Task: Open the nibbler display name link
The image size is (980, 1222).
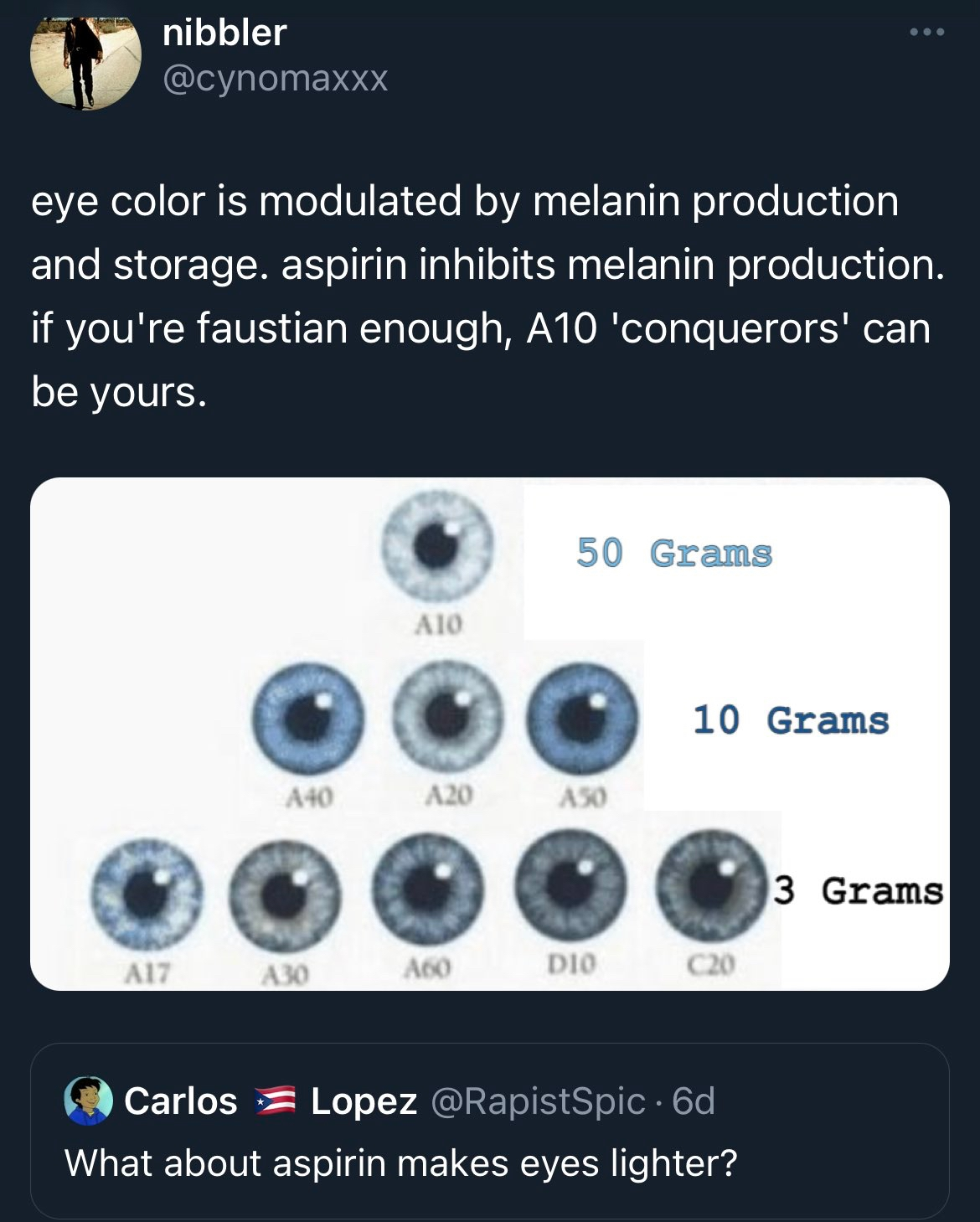Action: 224,33
